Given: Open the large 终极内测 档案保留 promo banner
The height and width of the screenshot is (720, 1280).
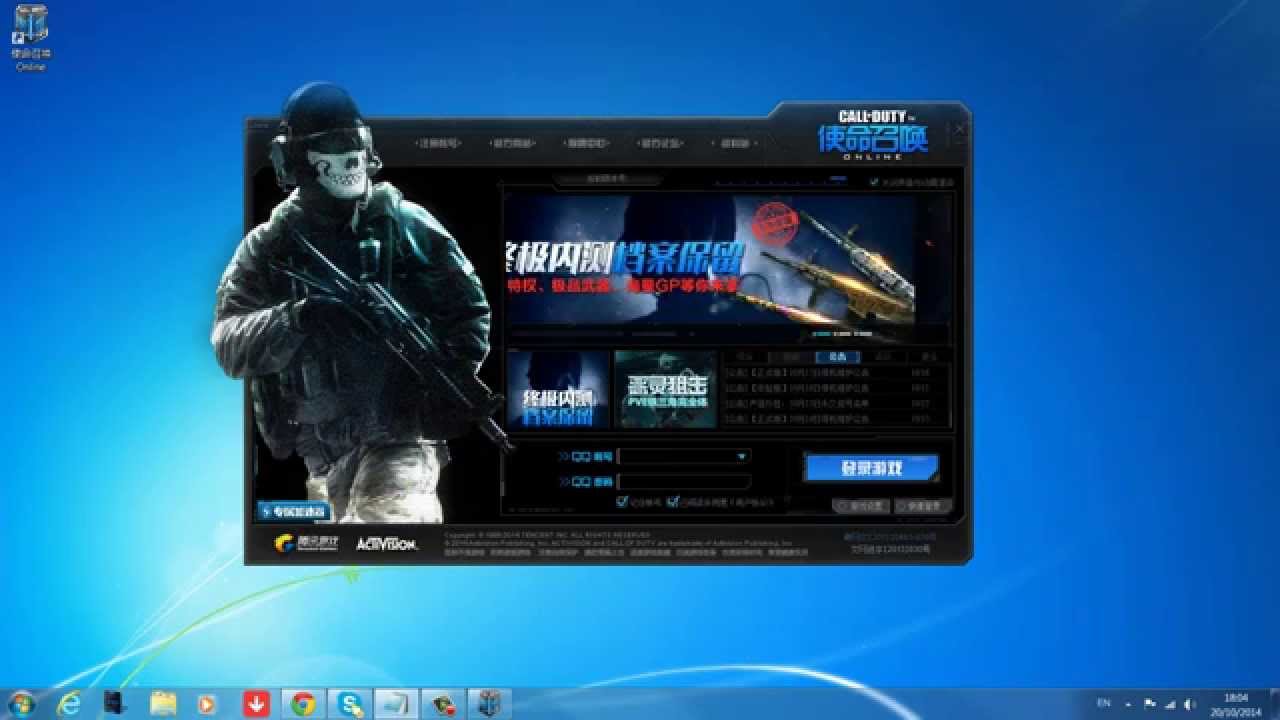Looking at the screenshot, I should (x=710, y=261).
